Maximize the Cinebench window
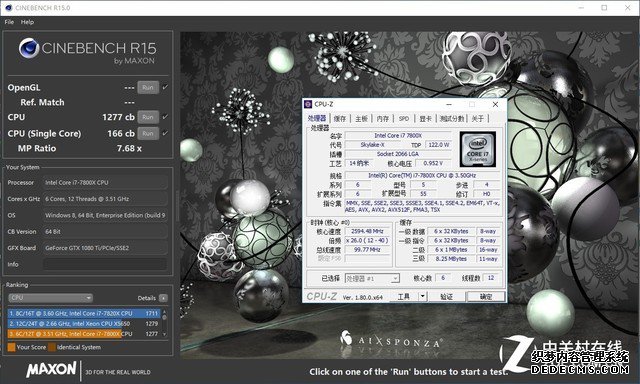640x384 pixels. point(604,8)
